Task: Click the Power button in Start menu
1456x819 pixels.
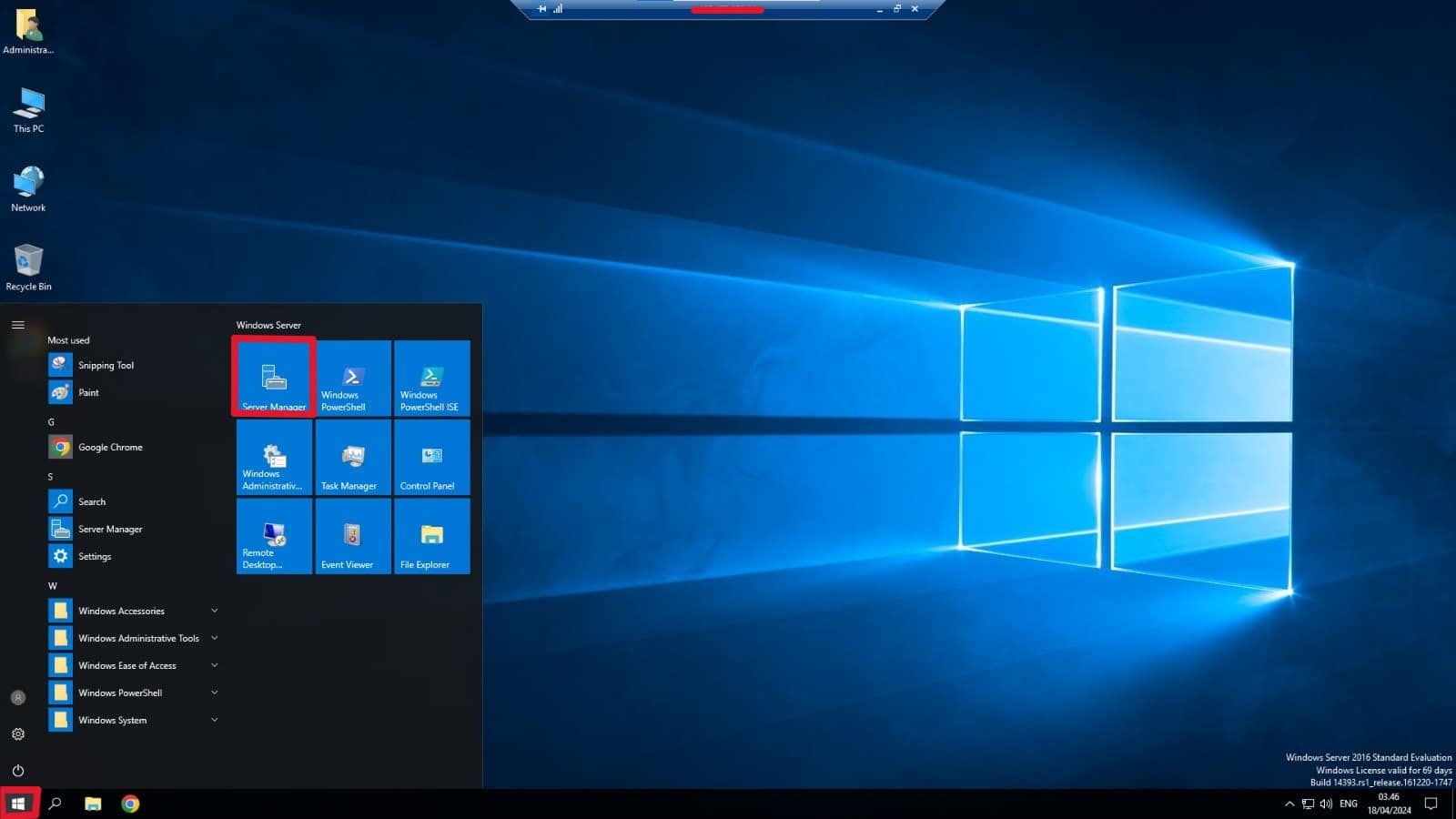Action: pyautogui.click(x=18, y=770)
